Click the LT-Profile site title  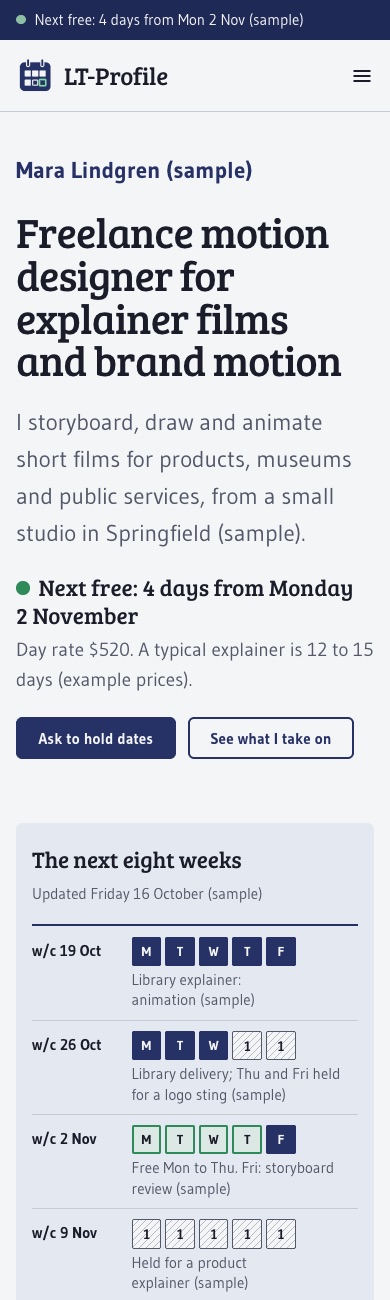101,76
